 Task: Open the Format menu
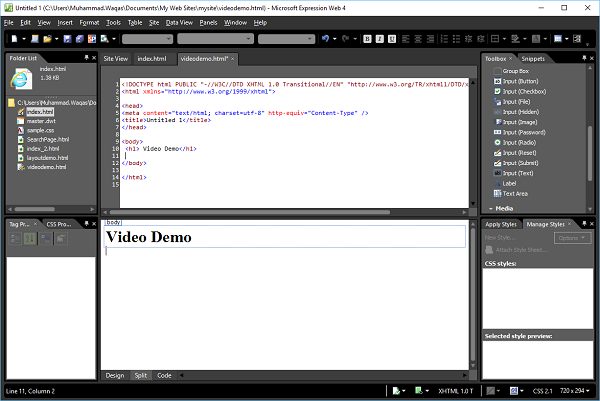89,21
